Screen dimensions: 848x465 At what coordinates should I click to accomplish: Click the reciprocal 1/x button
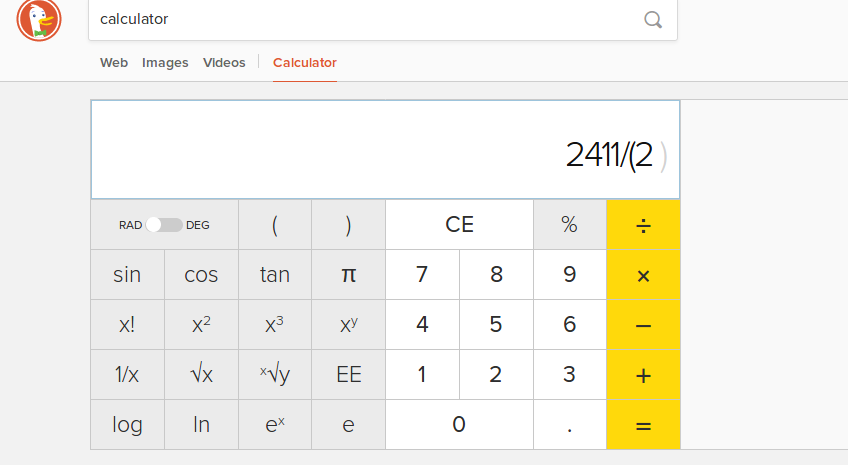(x=127, y=375)
